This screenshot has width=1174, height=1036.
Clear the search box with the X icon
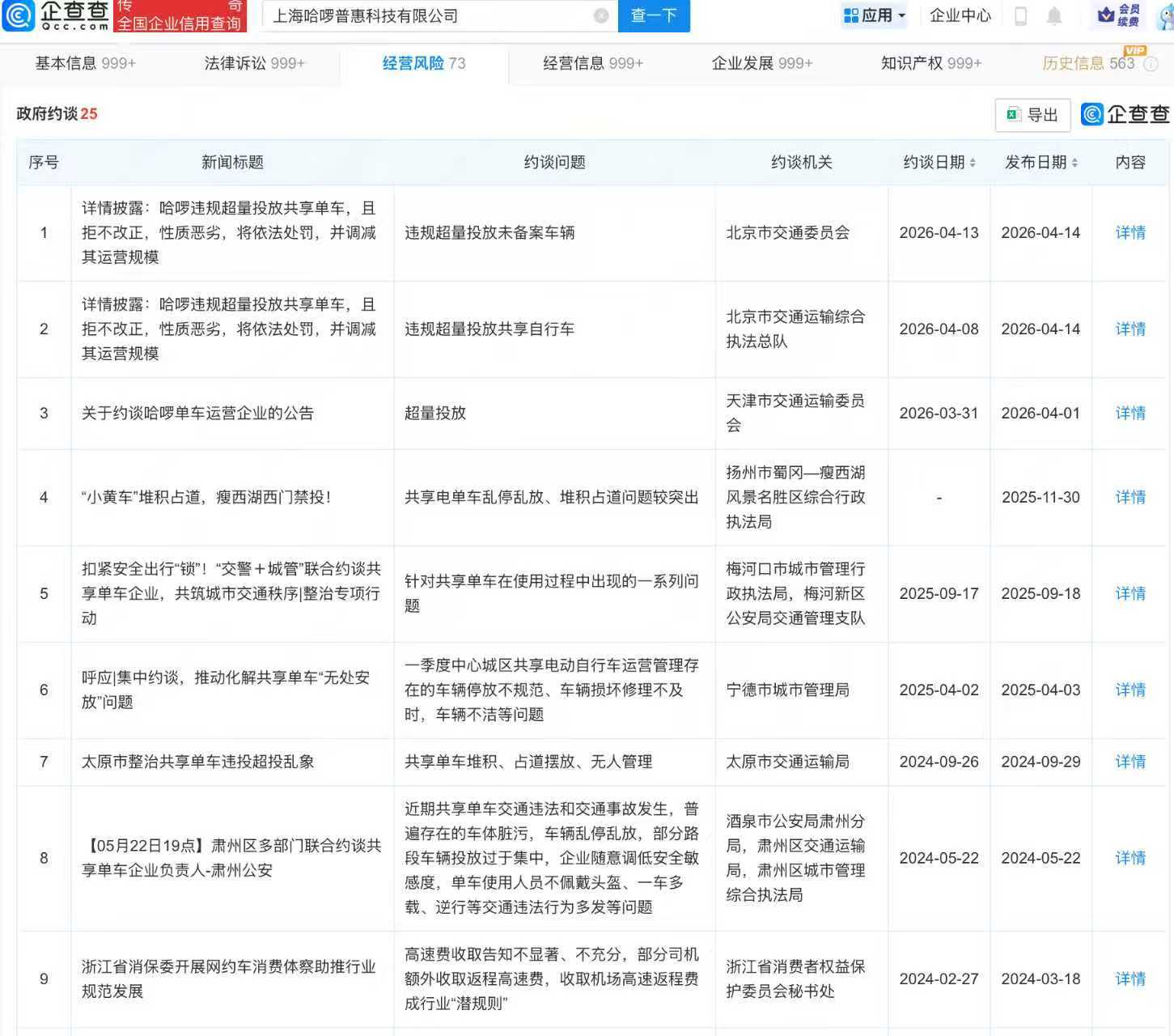click(601, 15)
